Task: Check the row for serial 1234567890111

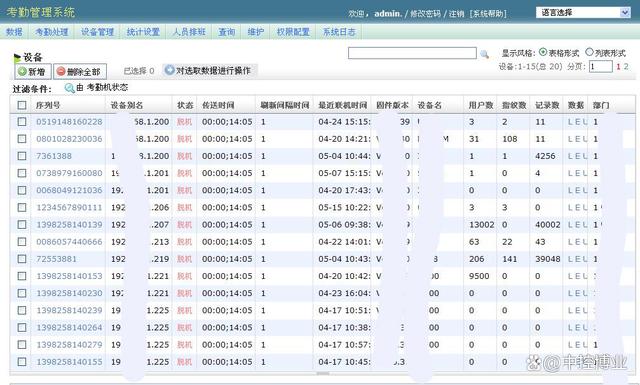Action: tap(22, 207)
